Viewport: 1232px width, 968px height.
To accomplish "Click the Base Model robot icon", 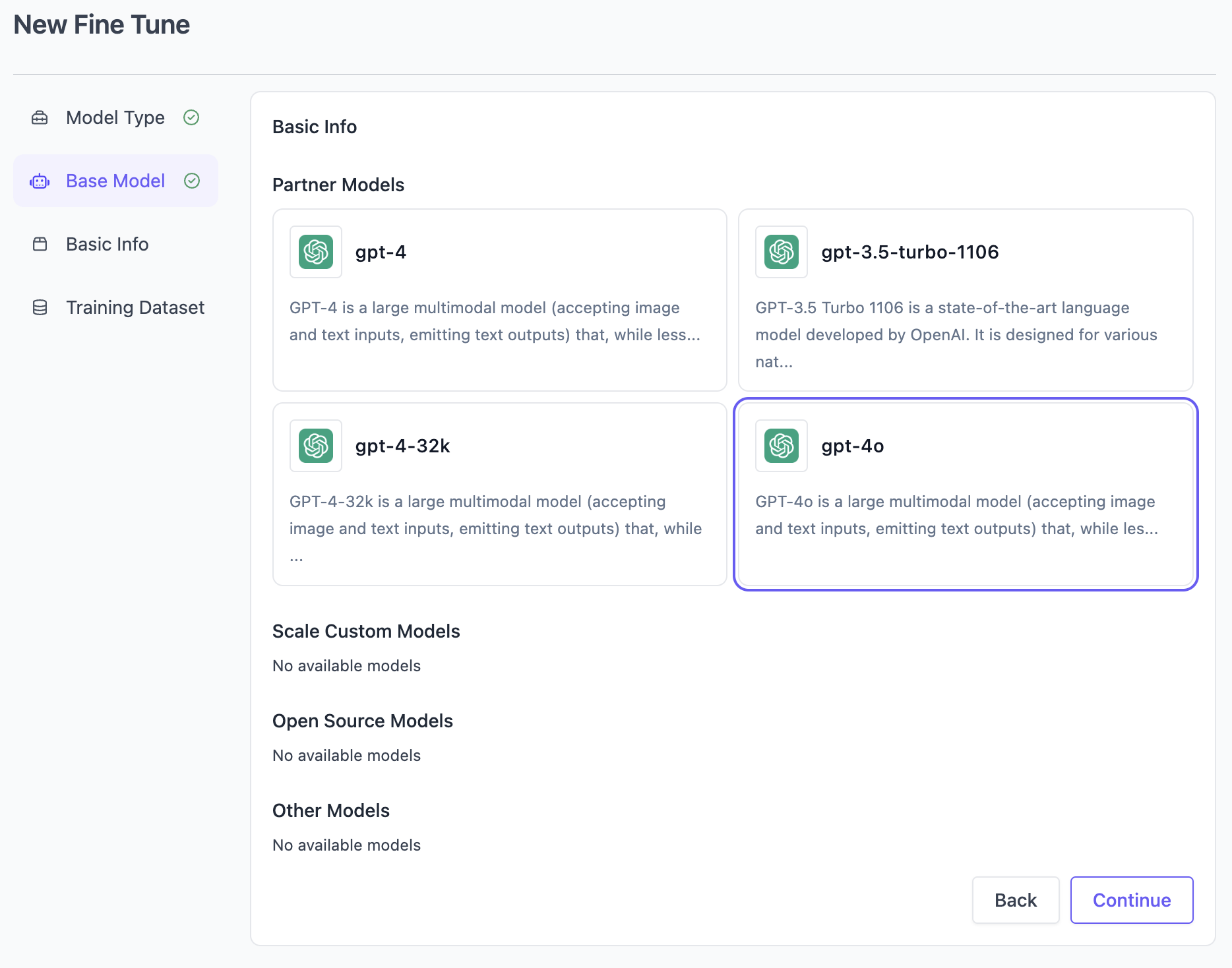I will pos(40,181).
